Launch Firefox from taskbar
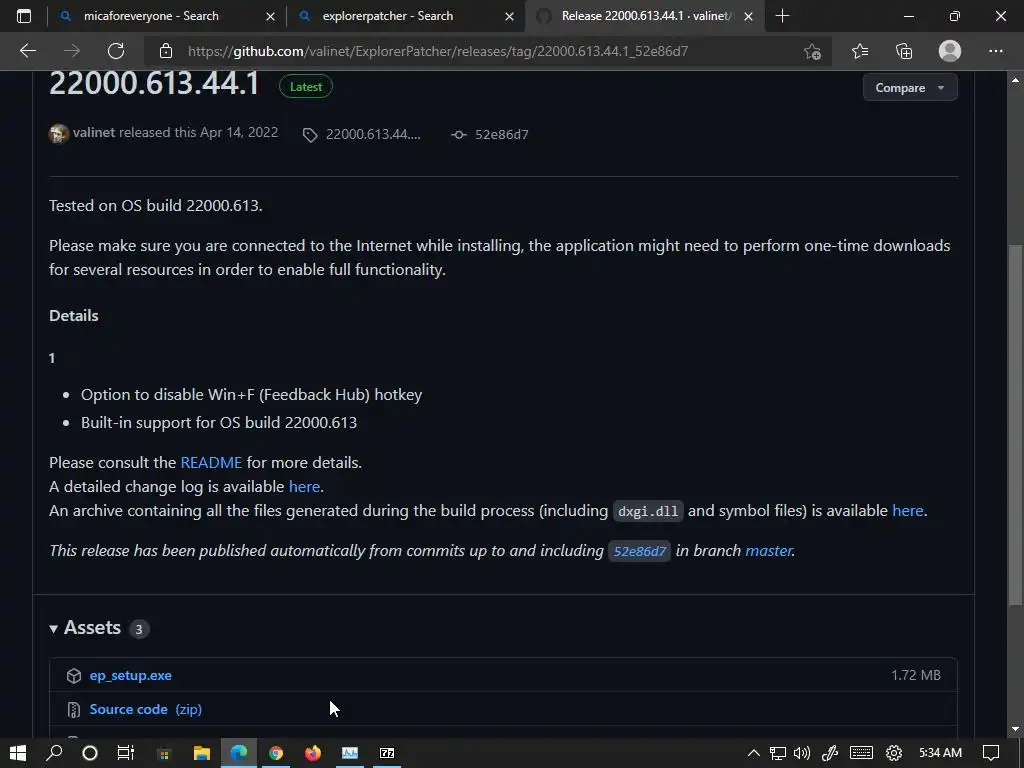This screenshot has width=1024, height=768. click(x=313, y=753)
